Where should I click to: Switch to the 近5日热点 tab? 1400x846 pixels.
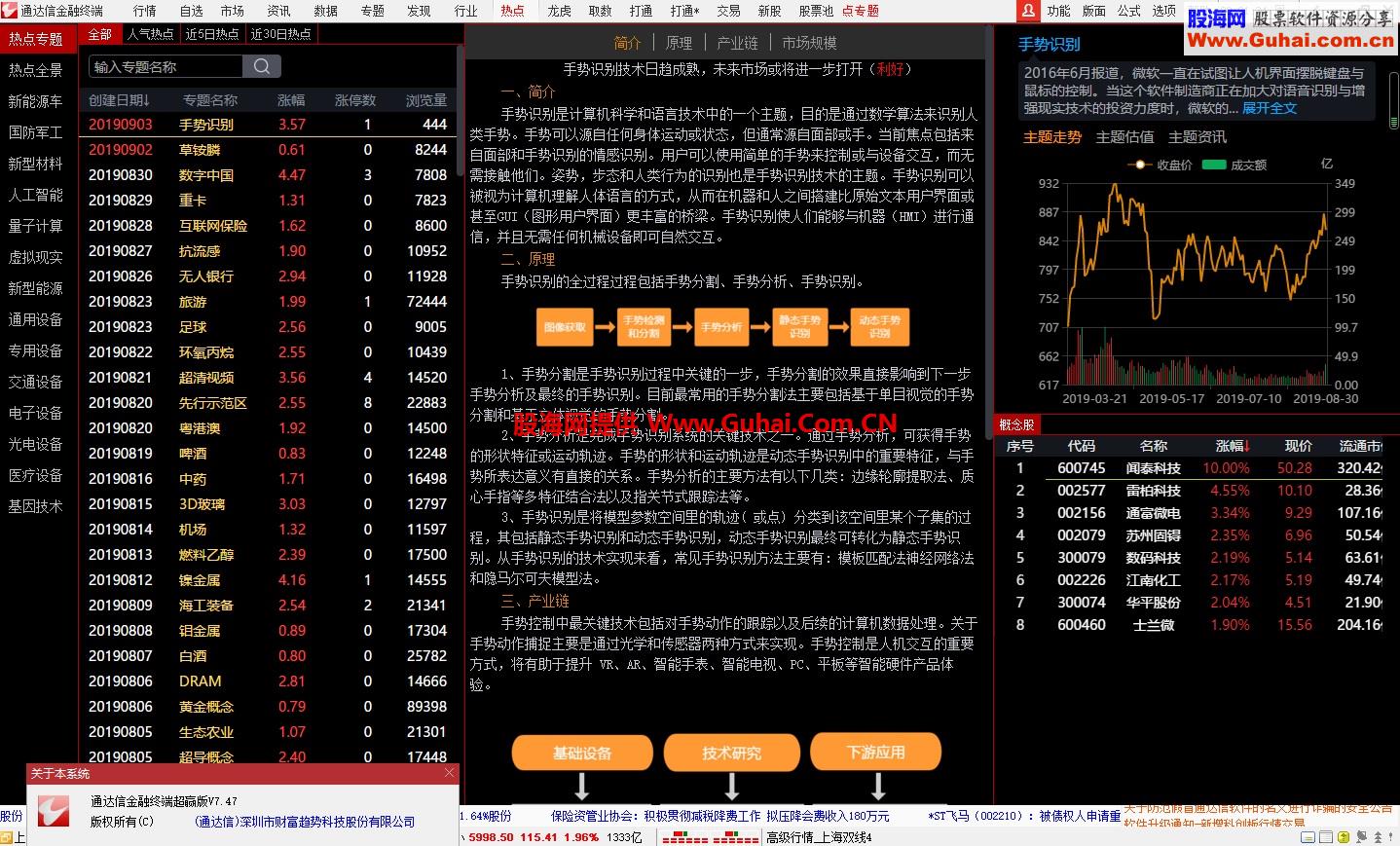coord(212,34)
